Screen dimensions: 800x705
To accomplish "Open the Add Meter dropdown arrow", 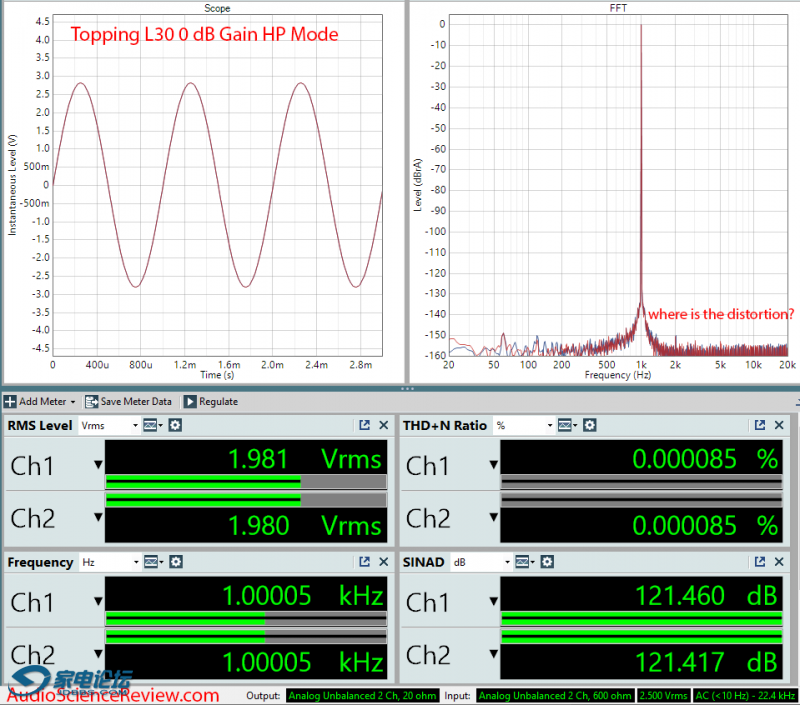I will (x=71, y=401).
